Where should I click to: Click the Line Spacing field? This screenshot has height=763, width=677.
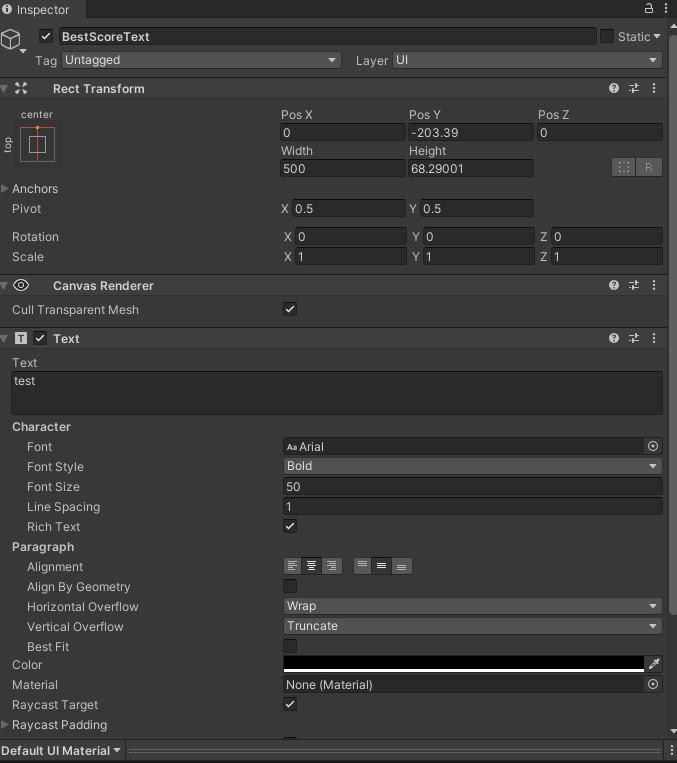472,506
